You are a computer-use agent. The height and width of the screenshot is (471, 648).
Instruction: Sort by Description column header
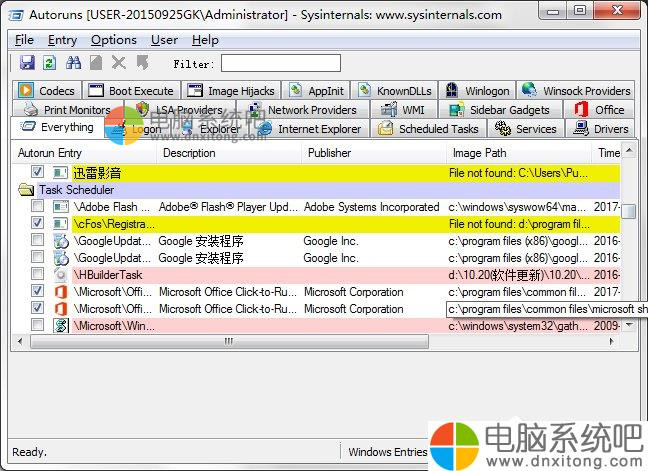[229, 153]
